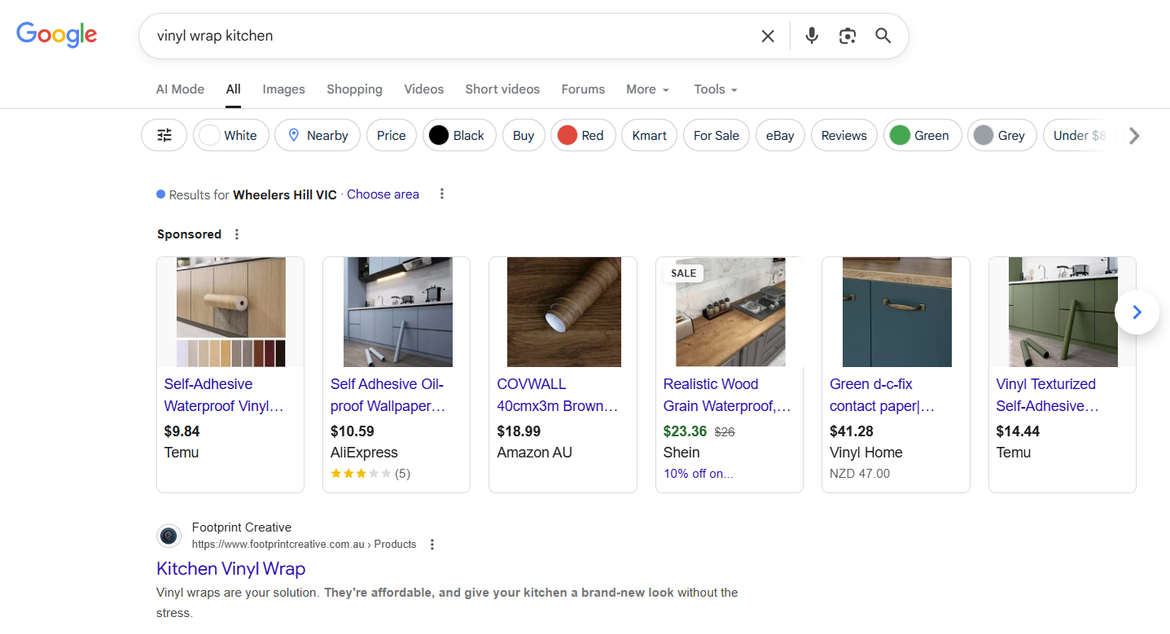Expand the More dropdown menu
This screenshot has height=634, width=1170.
pos(647,89)
